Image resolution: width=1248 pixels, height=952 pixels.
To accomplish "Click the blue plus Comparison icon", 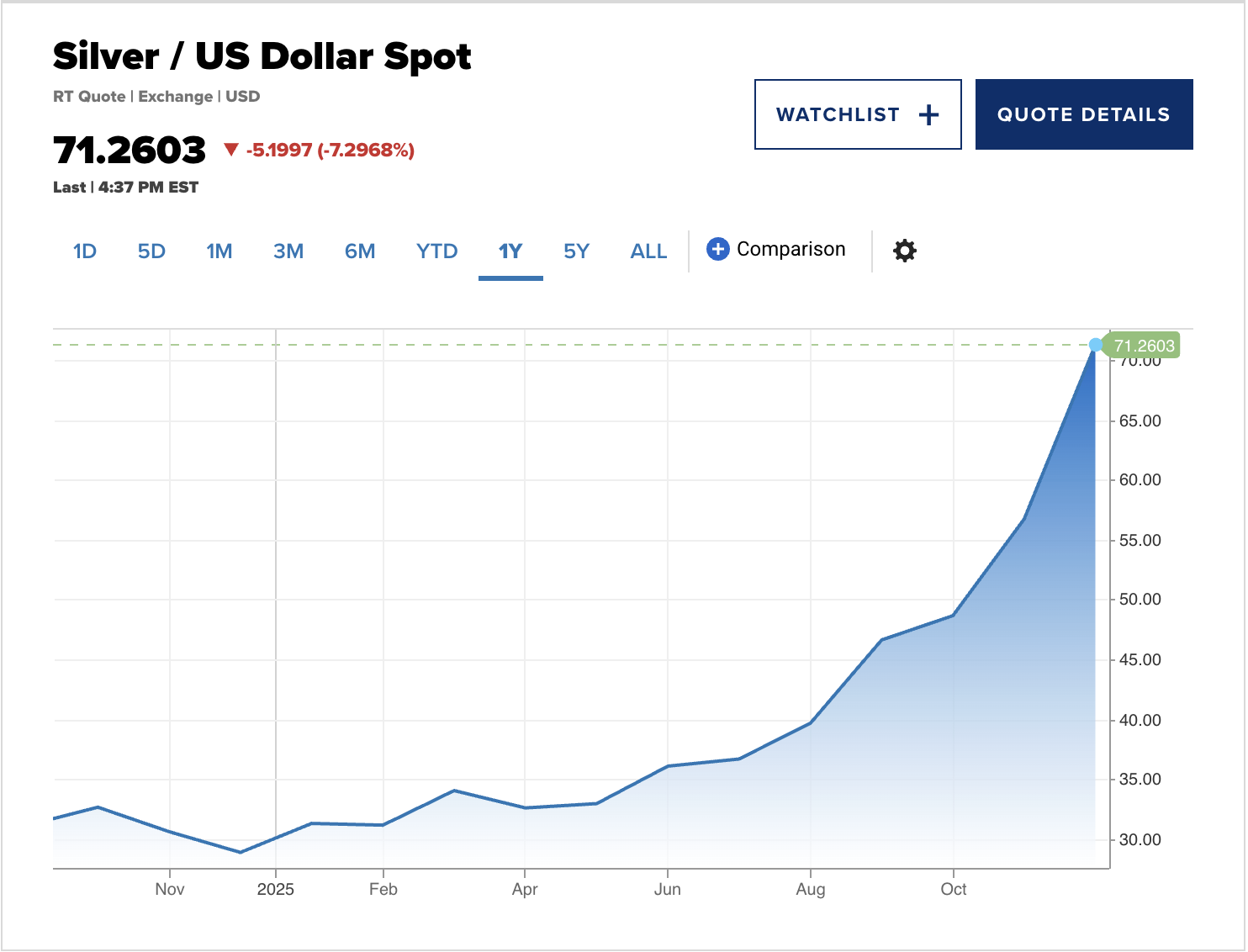I will (717, 249).
